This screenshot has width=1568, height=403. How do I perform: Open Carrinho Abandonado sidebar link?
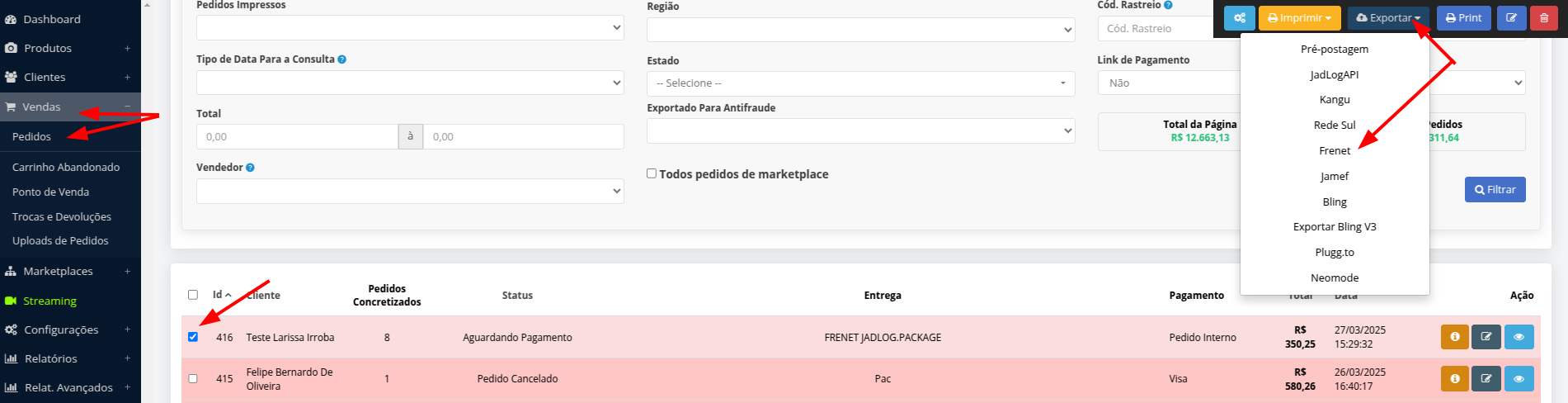[x=66, y=168]
